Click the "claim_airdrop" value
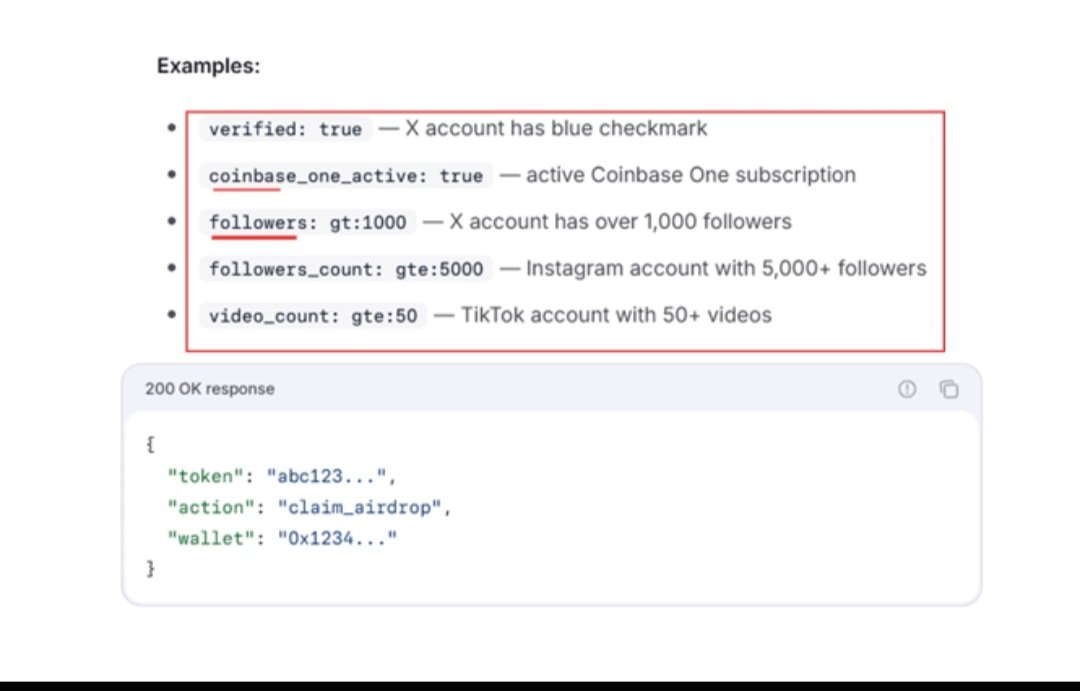This screenshot has width=1080, height=691. [360, 507]
